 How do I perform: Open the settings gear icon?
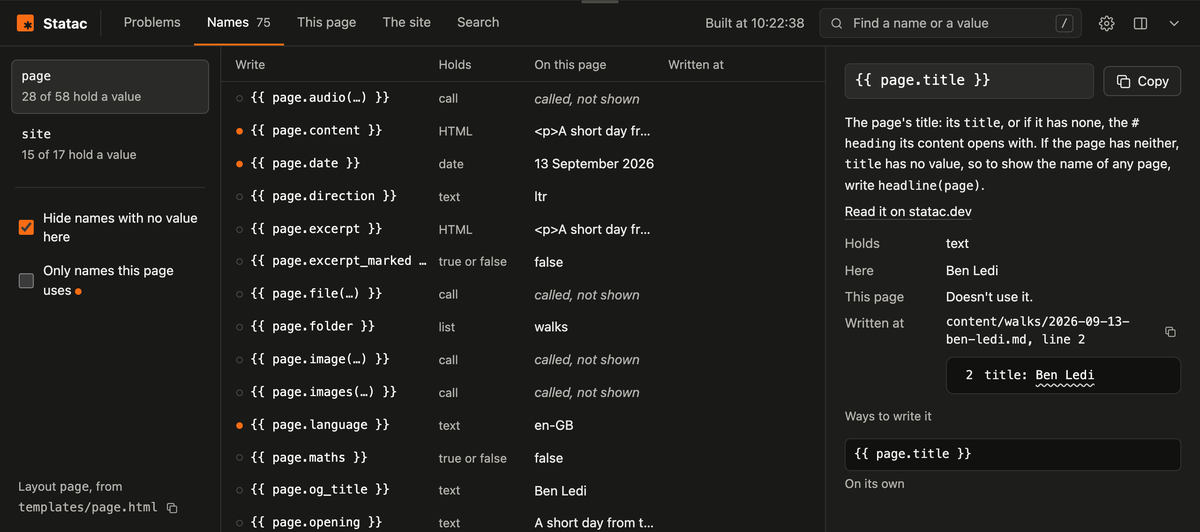pos(1106,23)
